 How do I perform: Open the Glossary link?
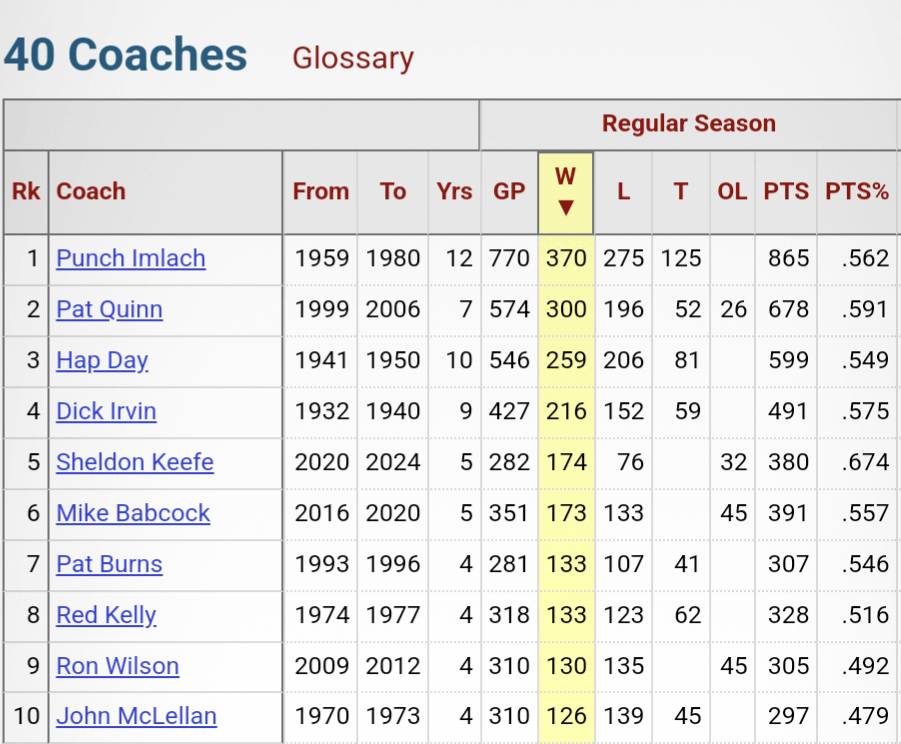point(352,58)
